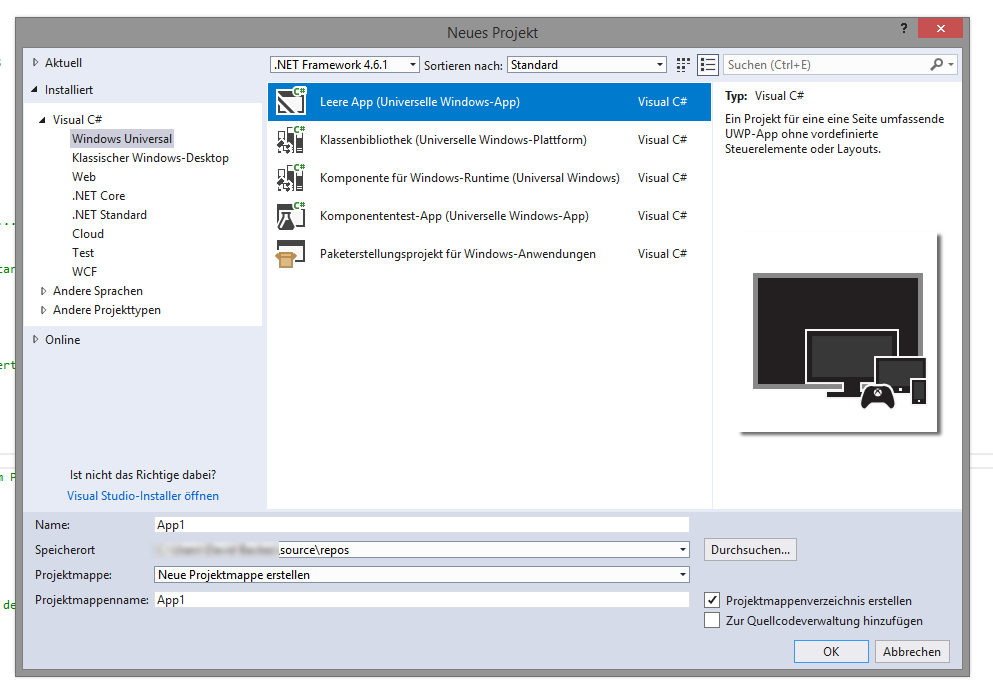
Task: Collapse the Visual C# tree node
Action: coord(42,119)
